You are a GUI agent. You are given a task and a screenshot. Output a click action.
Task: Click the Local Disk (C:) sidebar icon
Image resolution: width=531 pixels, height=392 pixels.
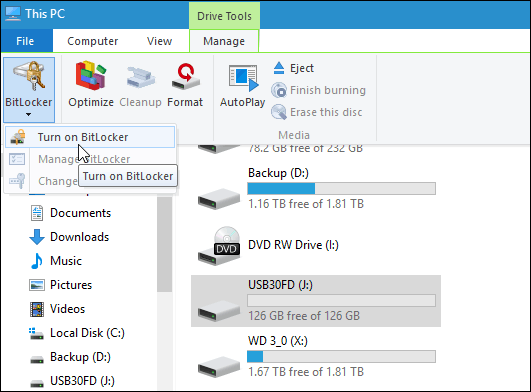[x=36, y=333]
